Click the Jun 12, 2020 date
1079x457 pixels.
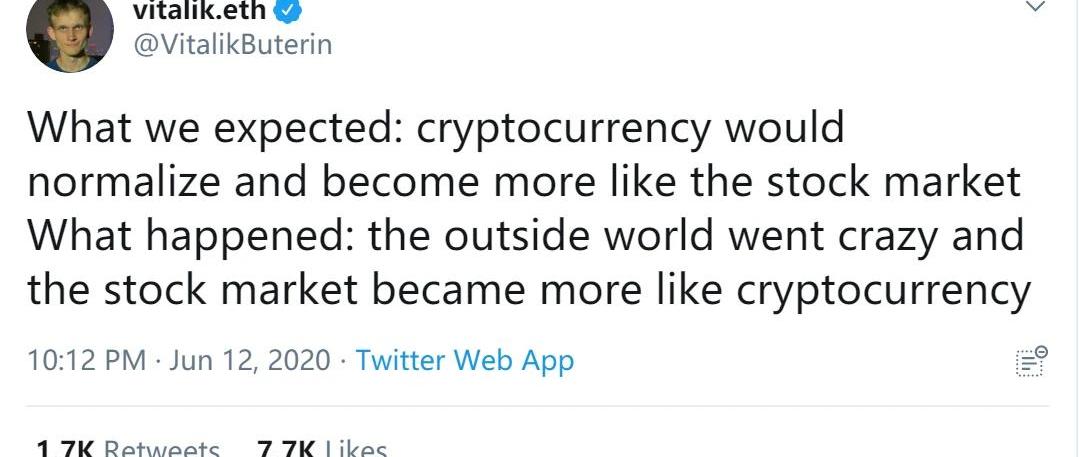click(250, 361)
